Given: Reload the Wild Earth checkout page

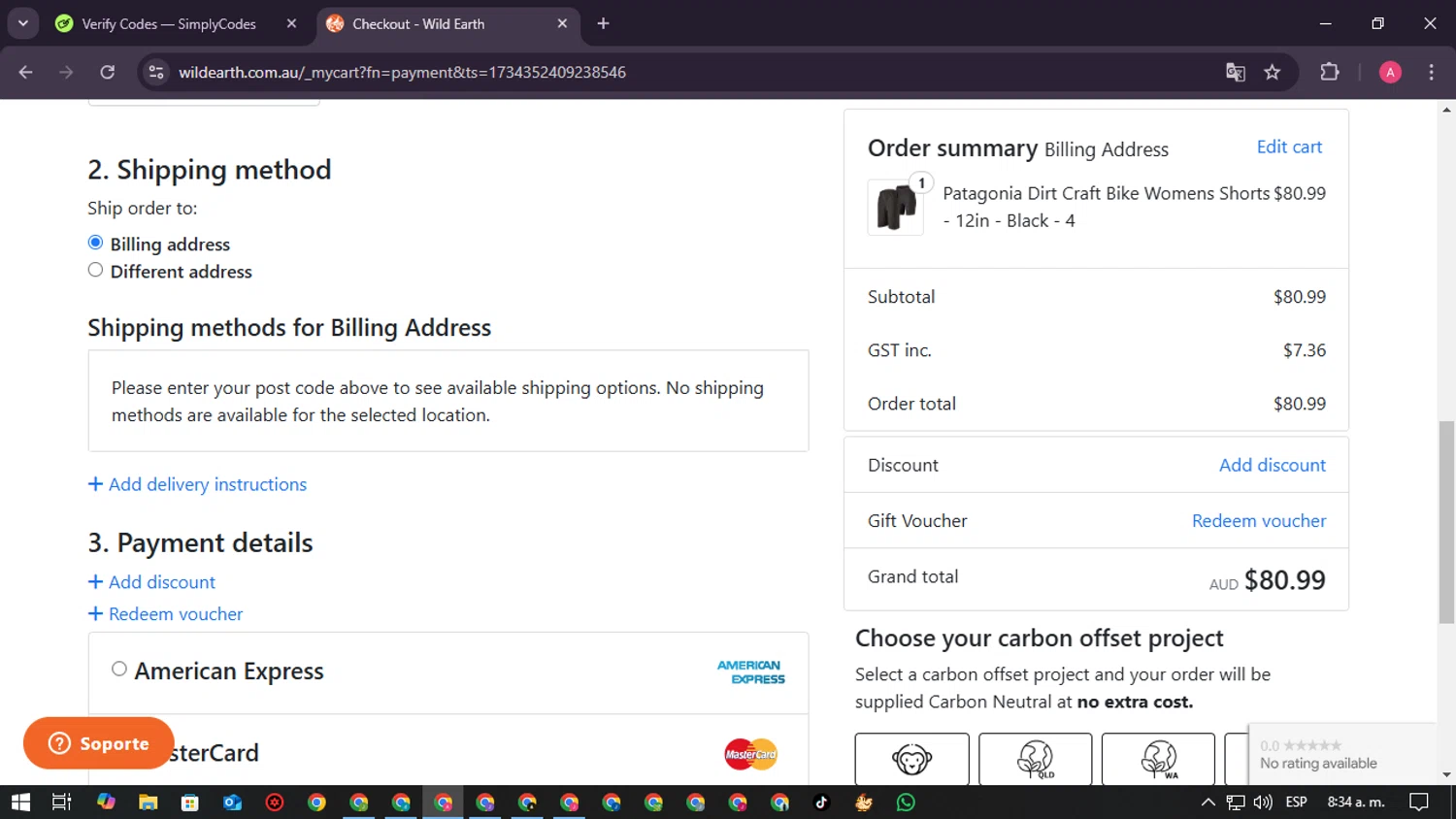Looking at the screenshot, I should tap(107, 72).
